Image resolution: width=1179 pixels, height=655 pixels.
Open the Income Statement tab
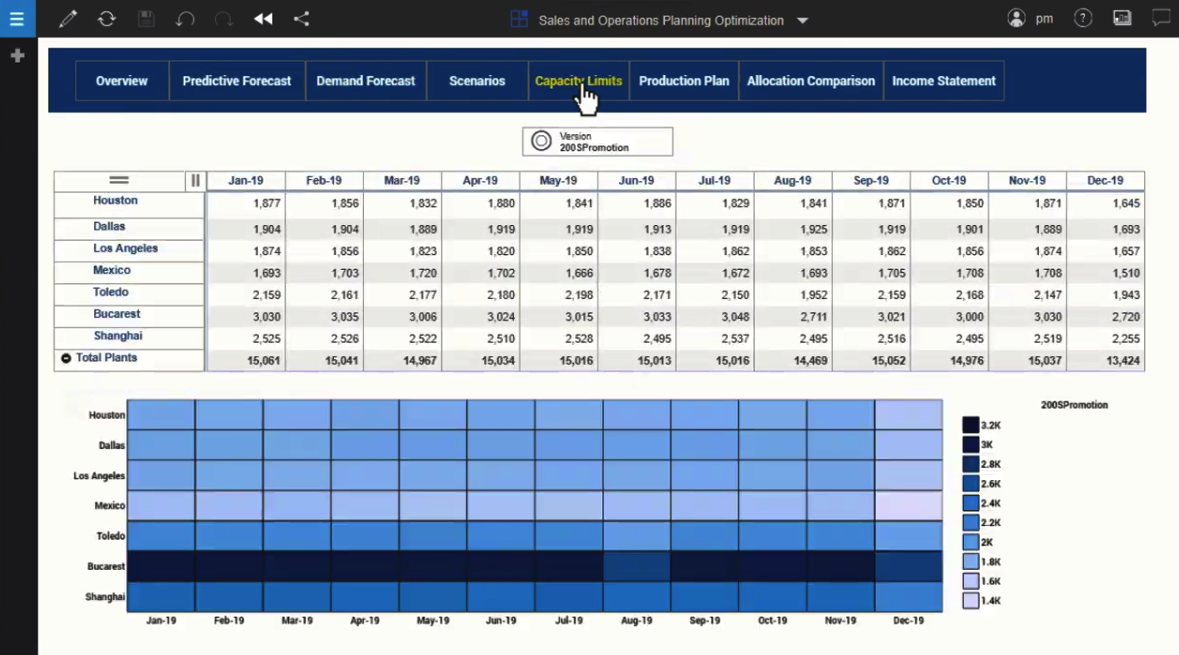pos(943,81)
